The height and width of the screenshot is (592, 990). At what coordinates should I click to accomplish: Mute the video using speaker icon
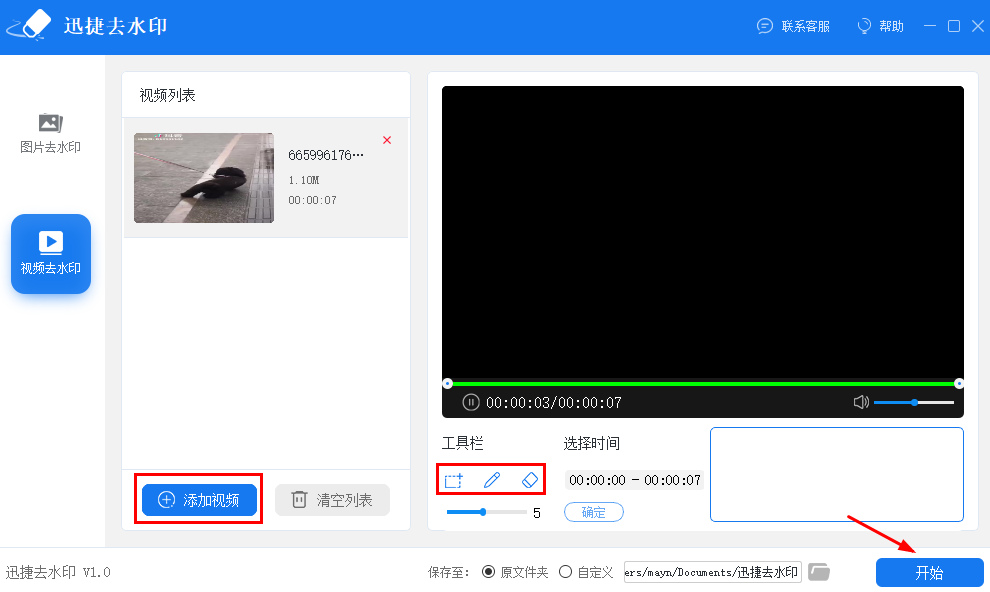(x=861, y=402)
